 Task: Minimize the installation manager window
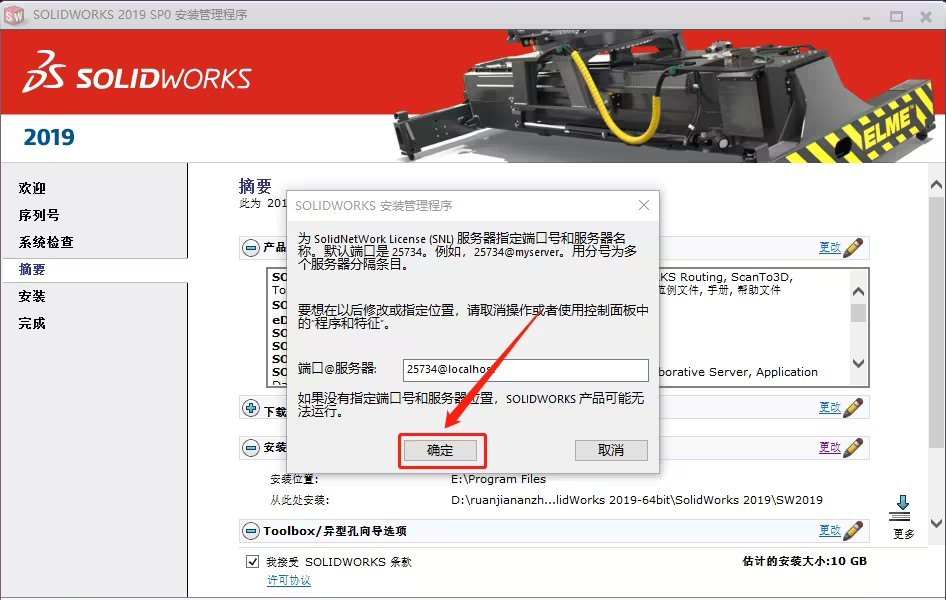(x=866, y=17)
